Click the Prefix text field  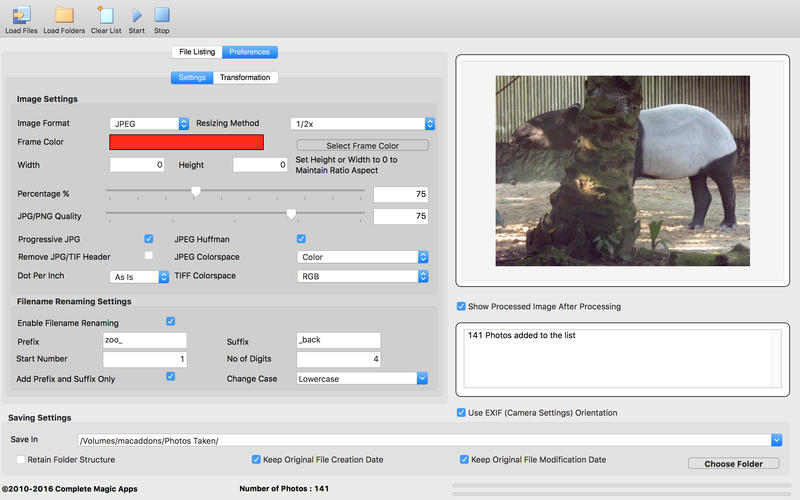(x=144, y=341)
